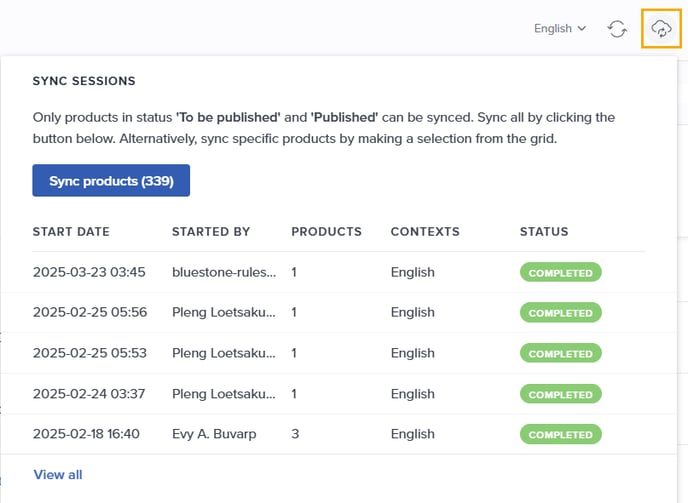The image size is (688, 503).
Task: Select the 2025-03-23 03:45 sync session row
Action: pyautogui.click(x=338, y=272)
